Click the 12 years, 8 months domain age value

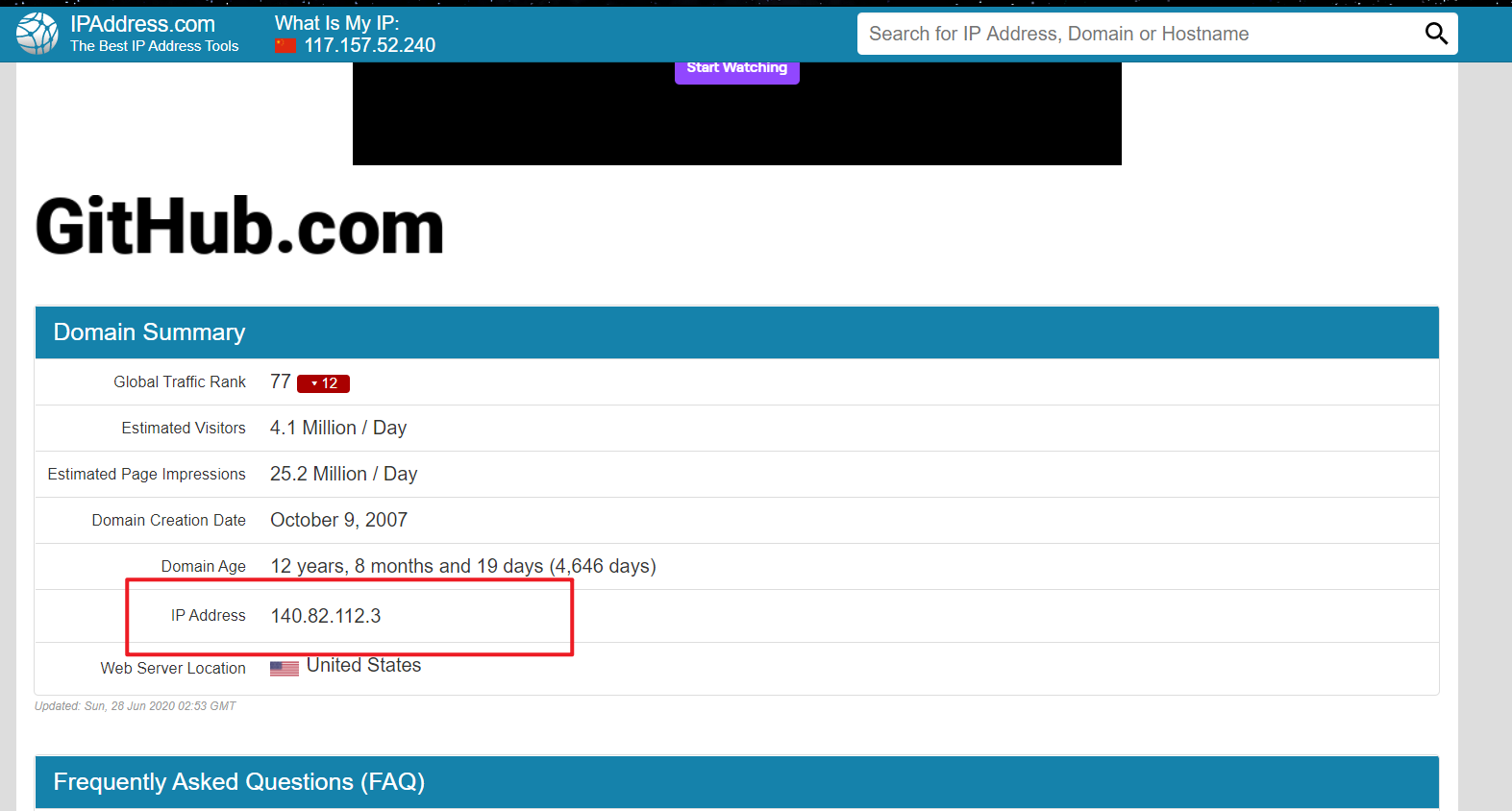[463, 566]
